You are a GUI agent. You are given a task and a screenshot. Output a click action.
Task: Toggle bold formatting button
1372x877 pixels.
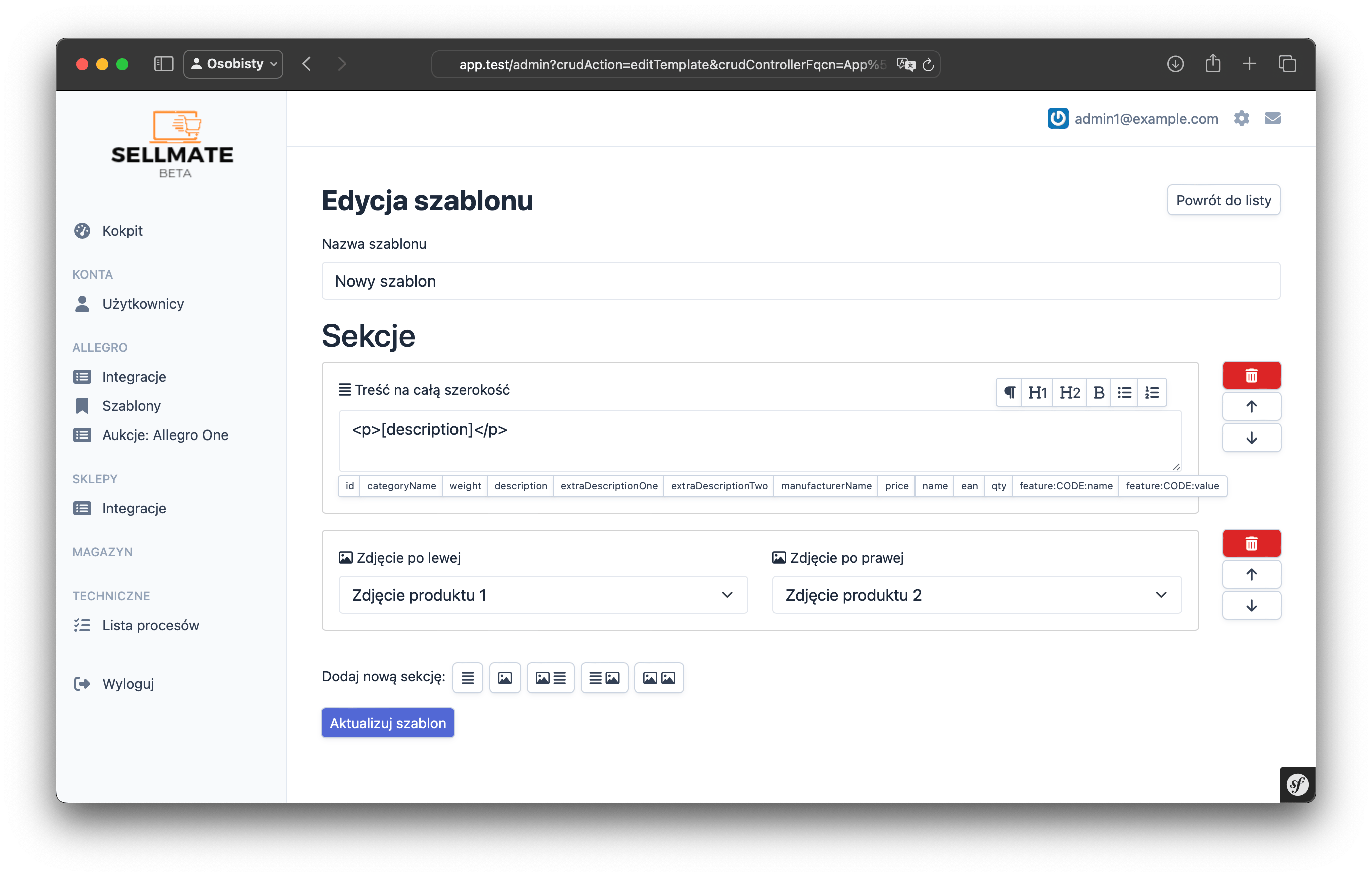[x=1098, y=392]
